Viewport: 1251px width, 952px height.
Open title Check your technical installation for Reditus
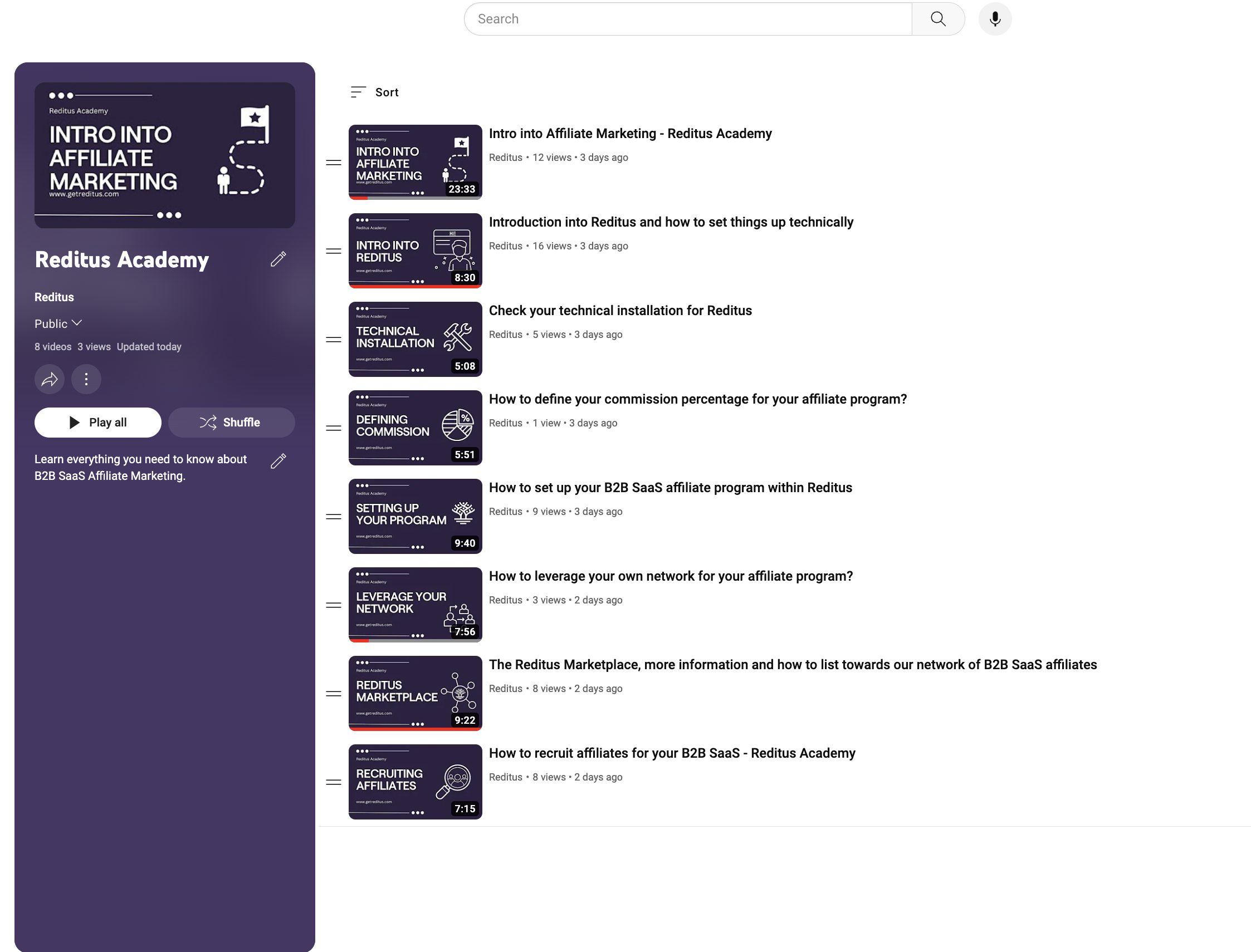click(x=620, y=311)
